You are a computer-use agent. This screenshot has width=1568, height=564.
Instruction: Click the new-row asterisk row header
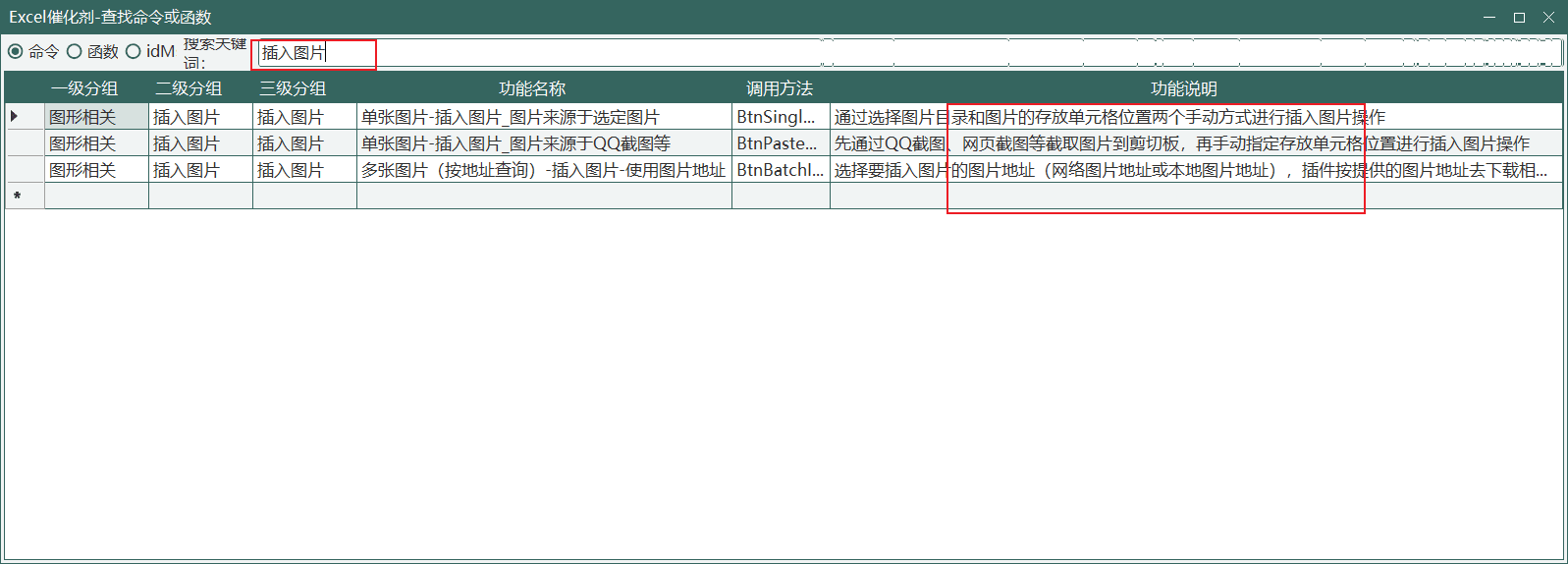(25, 196)
